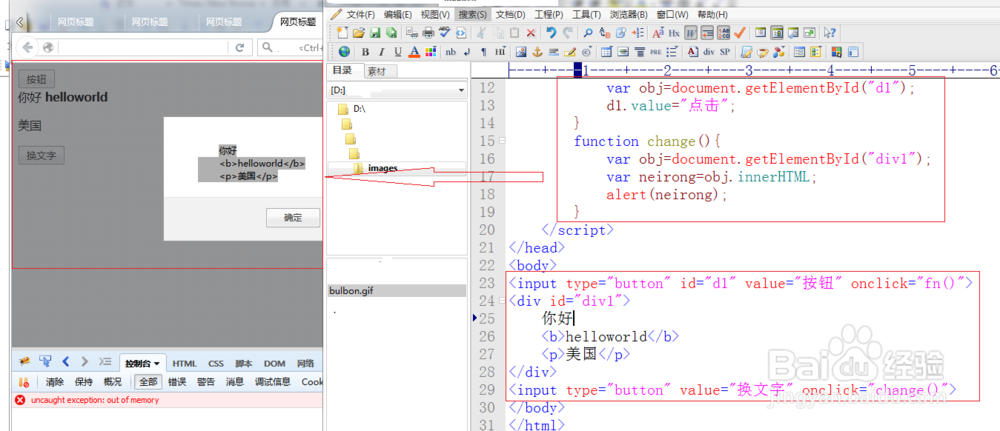
Task: Insert non-breaking space with nb icon
Action: [x=451, y=52]
